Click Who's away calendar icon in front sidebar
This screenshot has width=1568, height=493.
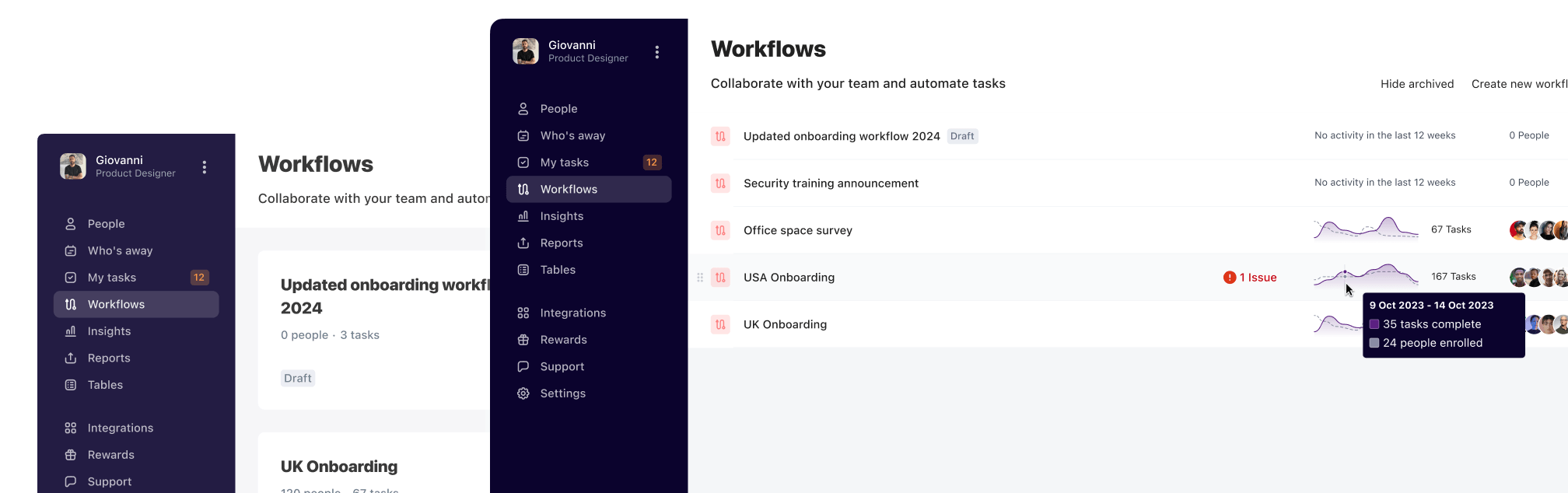[x=523, y=135]
